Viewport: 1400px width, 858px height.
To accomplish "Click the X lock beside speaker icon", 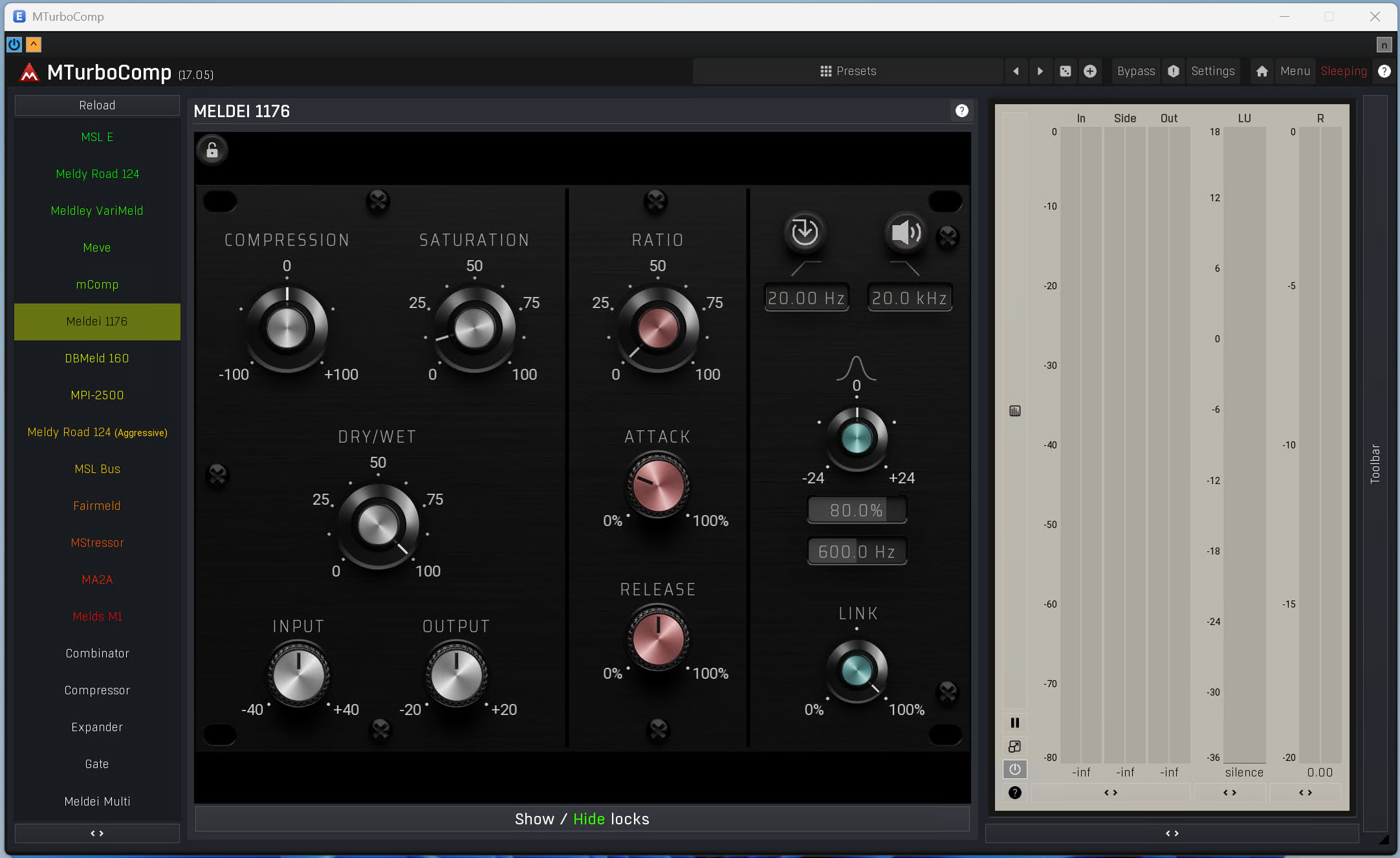I will point(948,237).
